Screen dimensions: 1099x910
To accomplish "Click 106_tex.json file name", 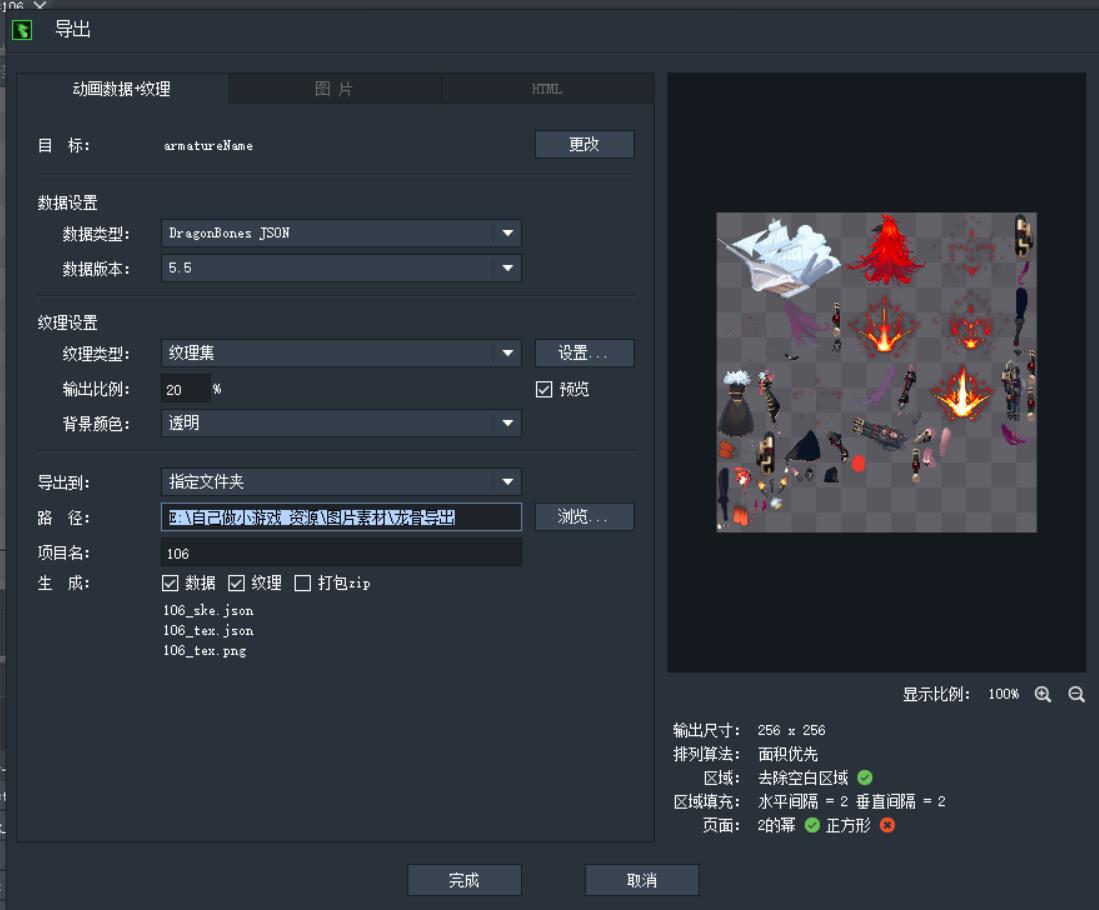I will (208, 631).
